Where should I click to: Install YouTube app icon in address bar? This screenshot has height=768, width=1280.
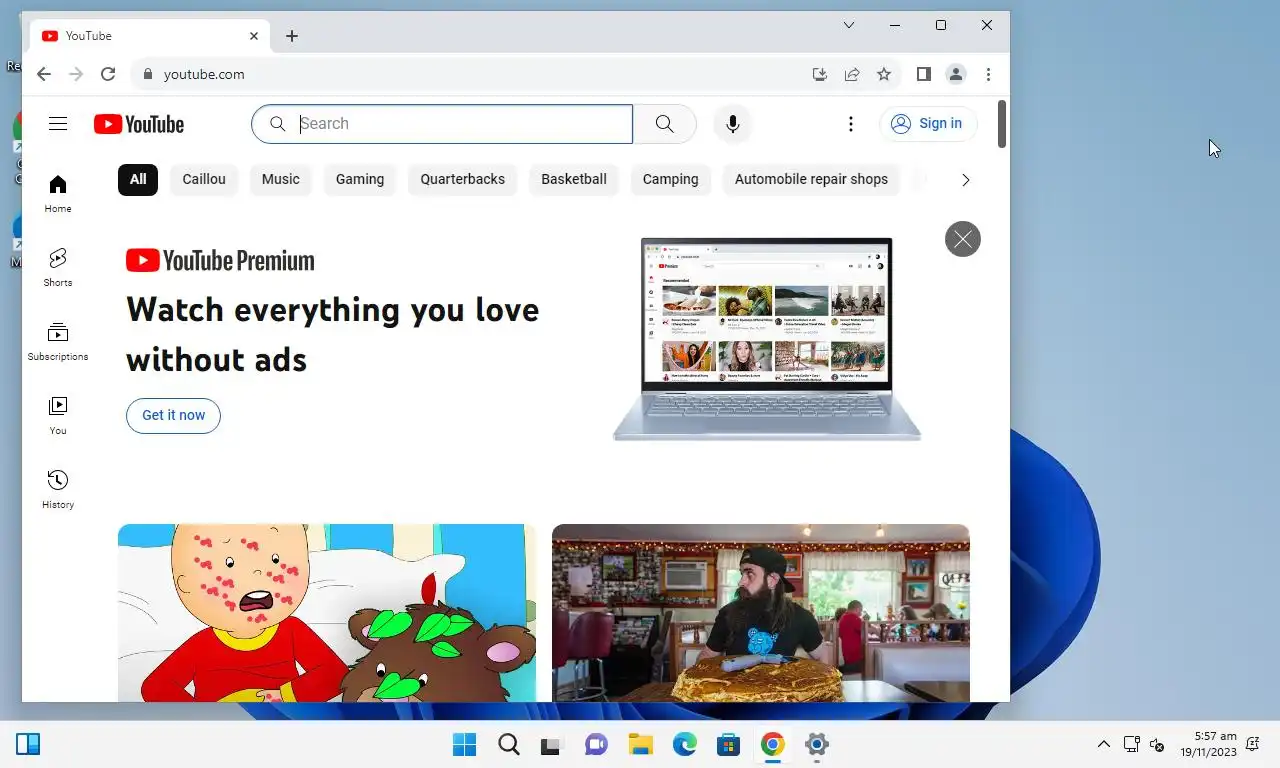(820, 74)
